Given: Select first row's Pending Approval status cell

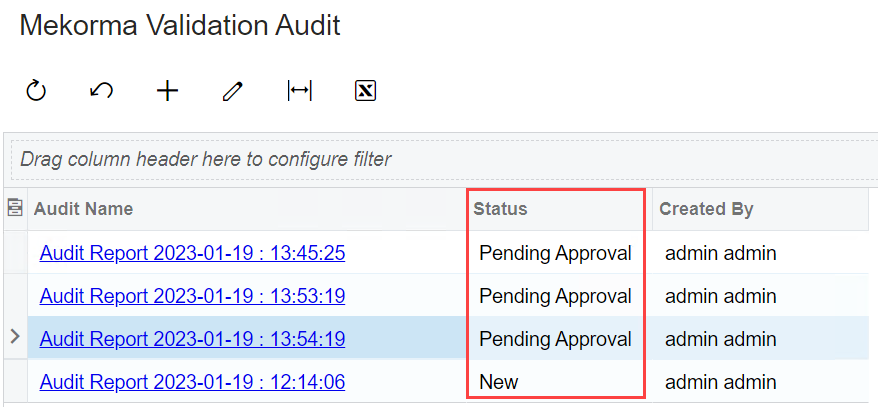Looking at the screenshot, I should 555,253.
